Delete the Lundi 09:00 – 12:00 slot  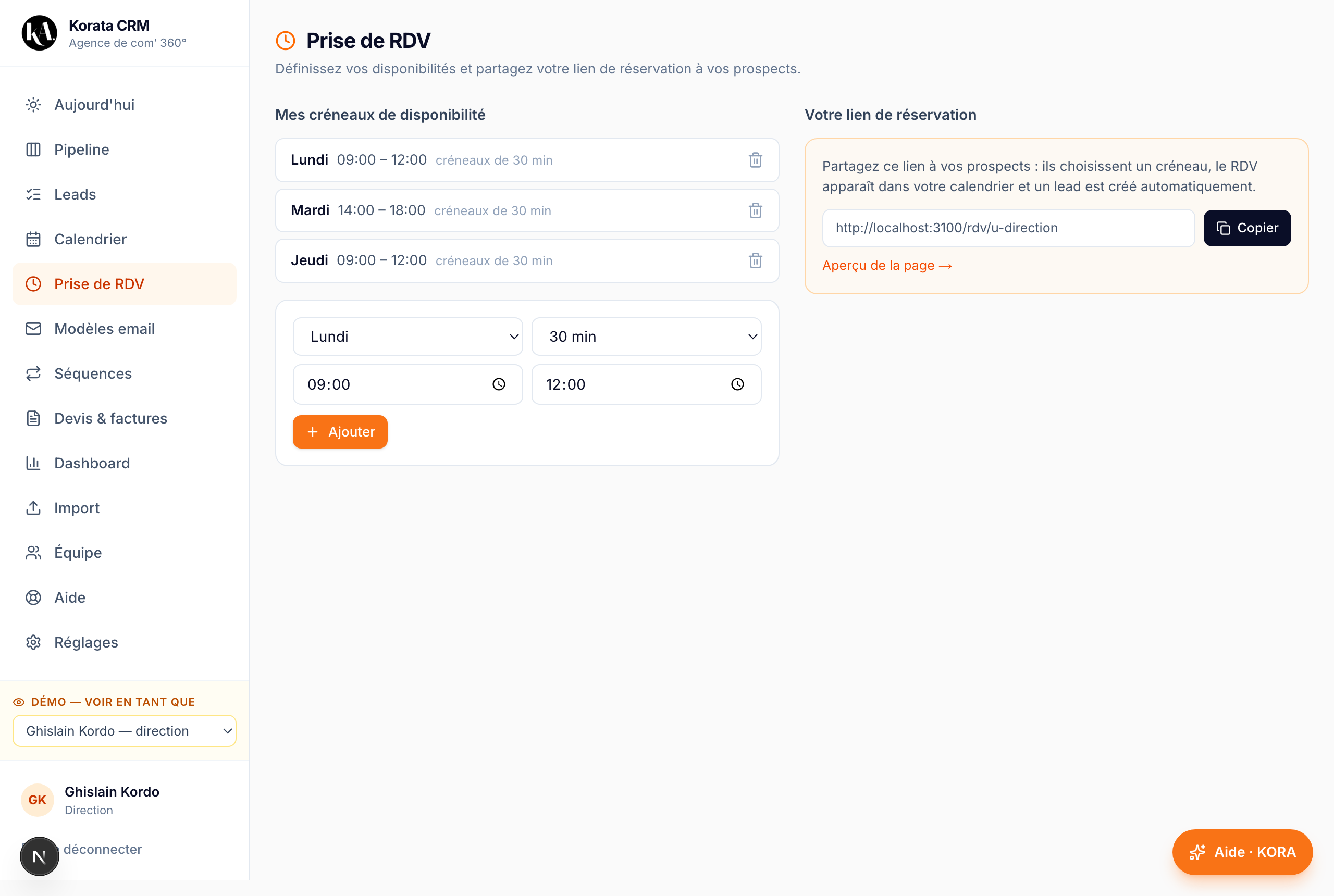pos(755,160)
